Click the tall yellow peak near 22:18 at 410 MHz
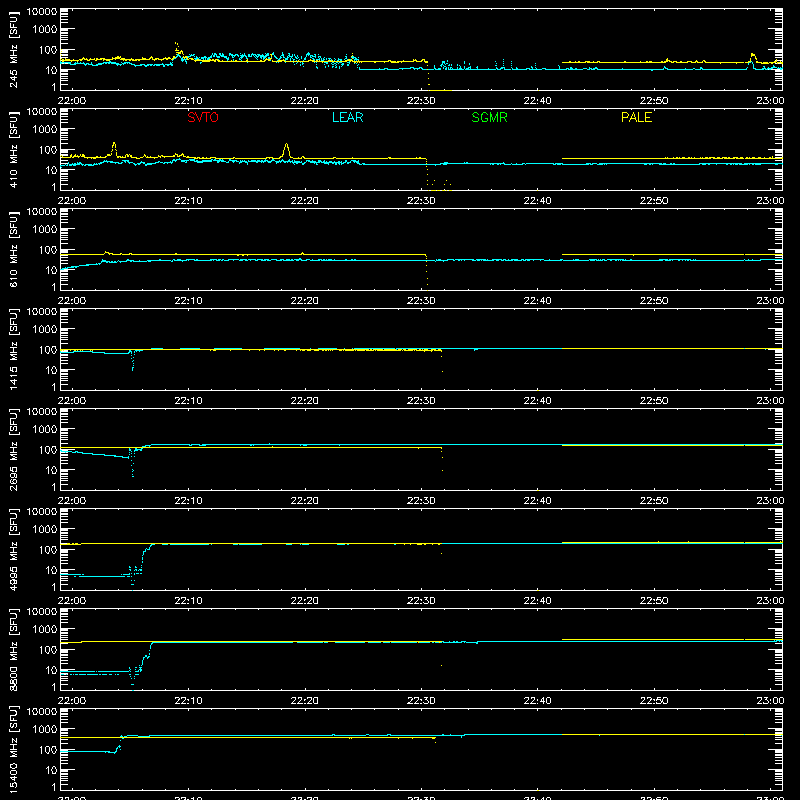The width and height of the screenshot is (800, 800). click(286, 149)
